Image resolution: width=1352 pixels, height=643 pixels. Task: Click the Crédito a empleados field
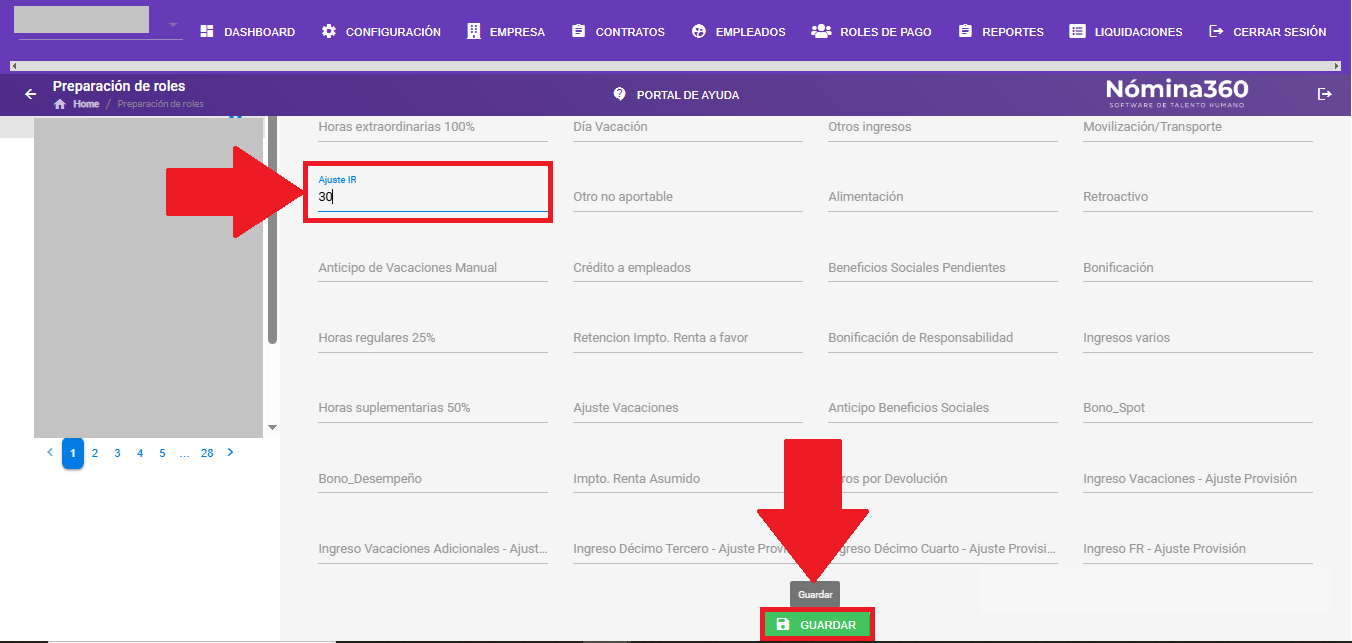[x=688, y=268]
